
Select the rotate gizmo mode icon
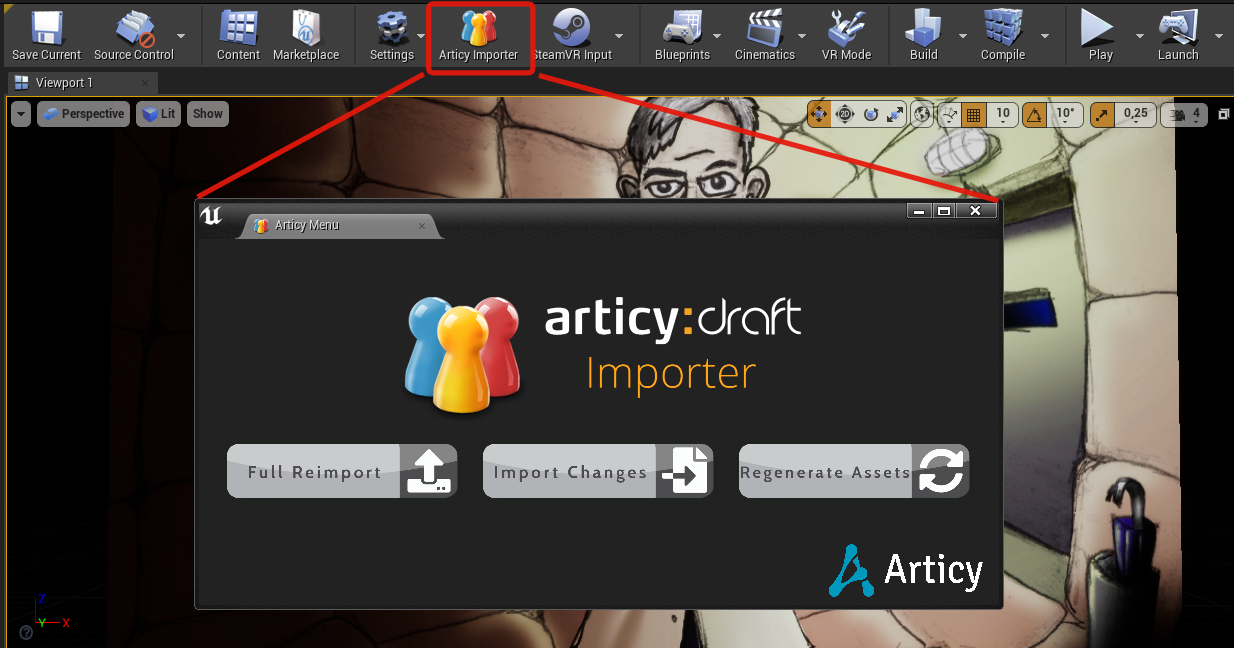click(x=871, y=114)
